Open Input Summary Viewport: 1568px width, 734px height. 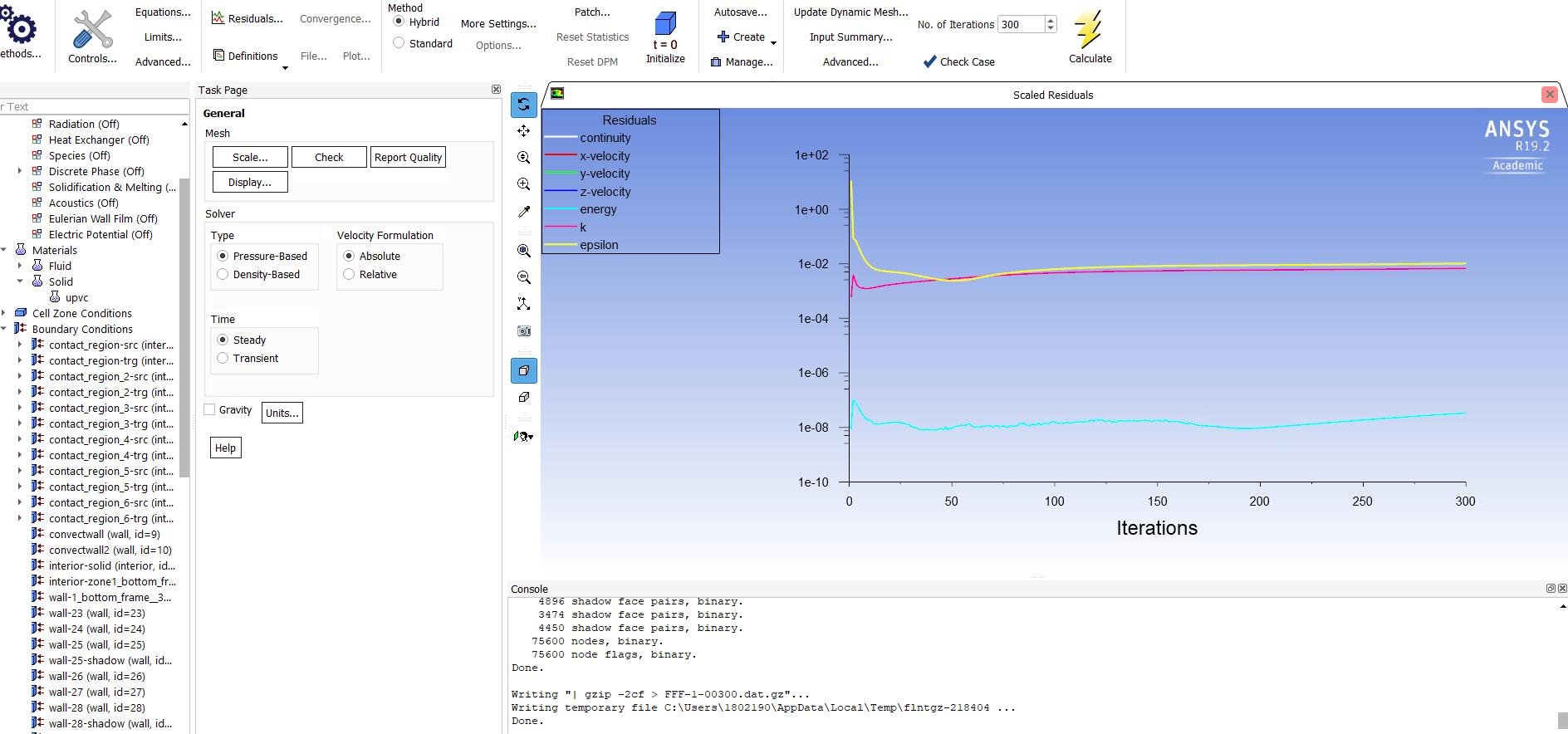850,37
